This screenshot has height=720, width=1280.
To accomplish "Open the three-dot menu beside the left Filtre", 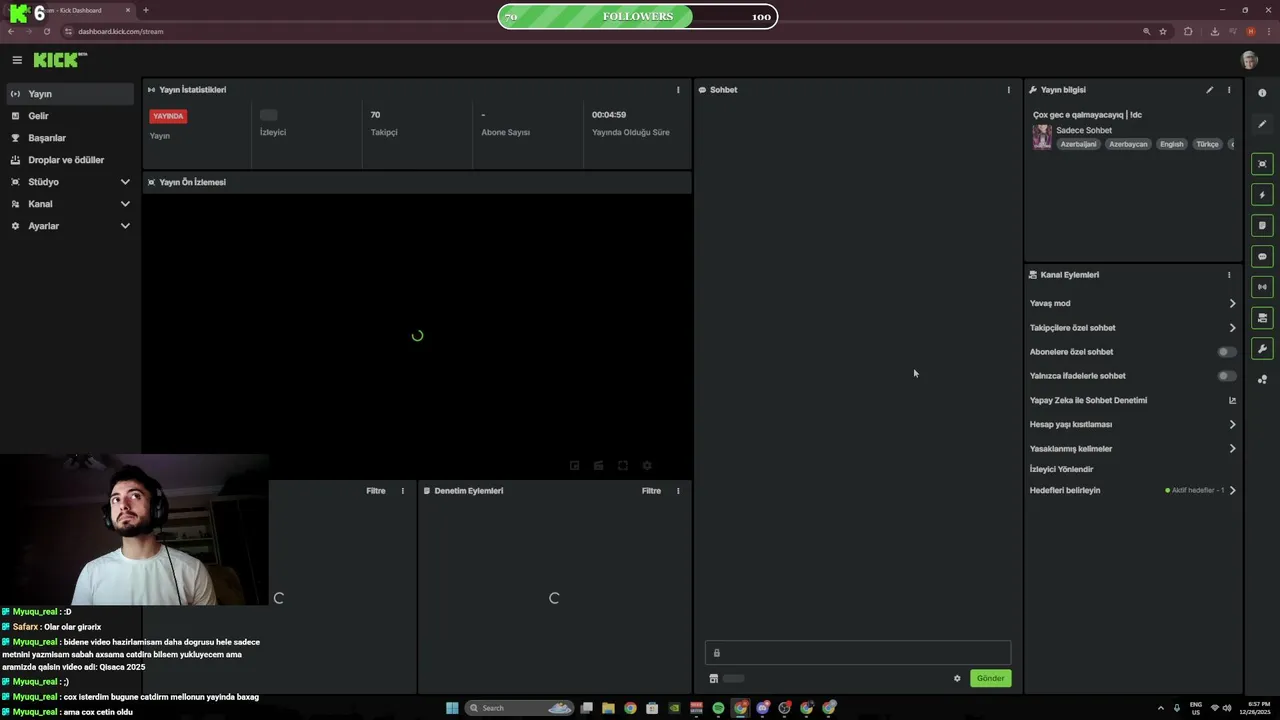I will click(403, 491).
